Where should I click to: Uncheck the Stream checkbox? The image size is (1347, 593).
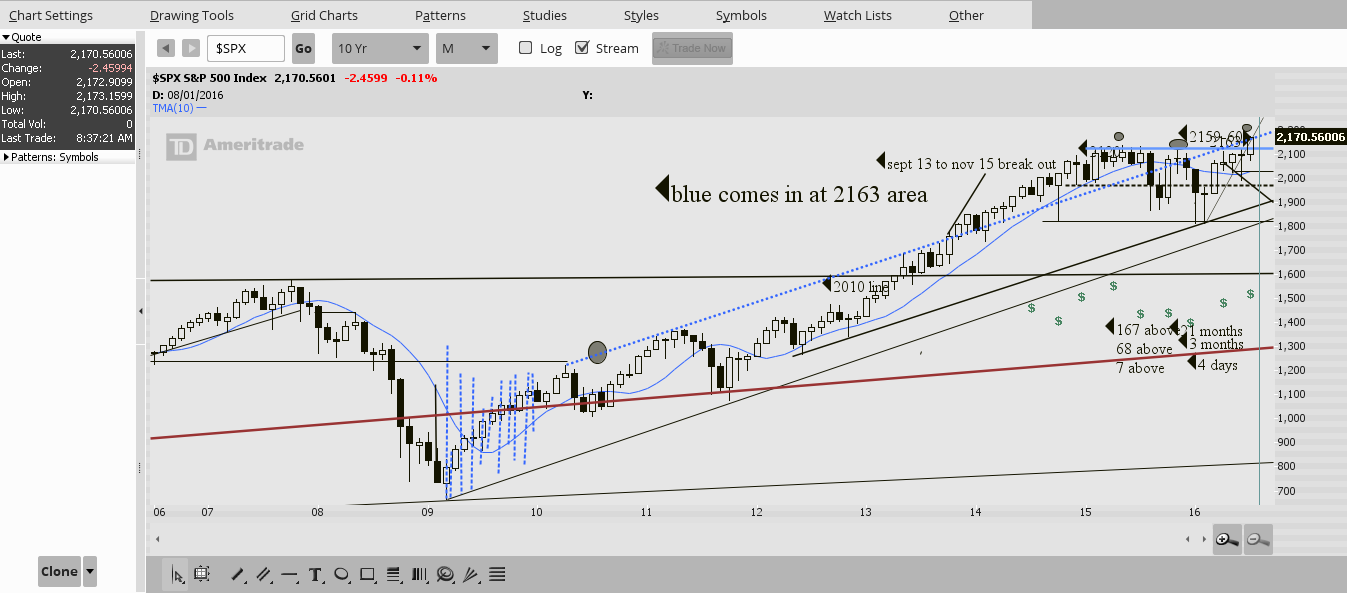(582, 48)
